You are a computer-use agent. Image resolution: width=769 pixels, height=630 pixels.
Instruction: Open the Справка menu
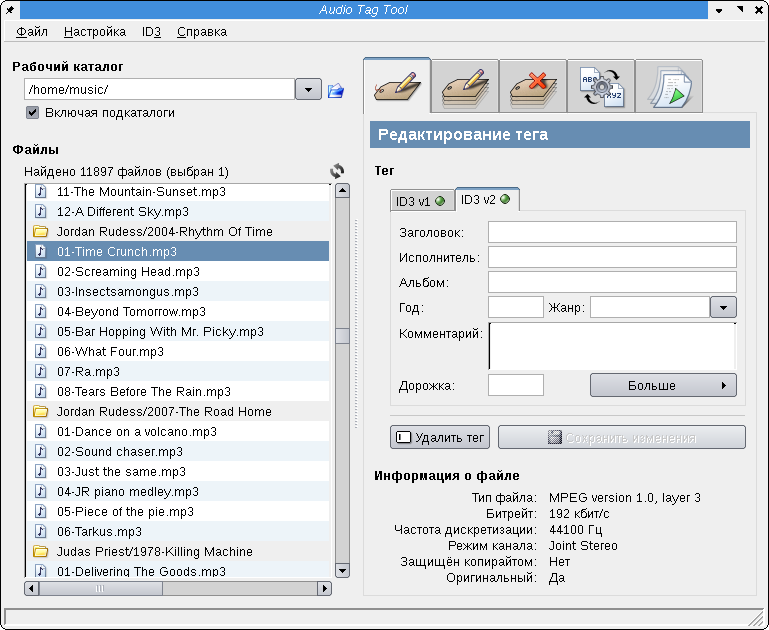click(x=202, y=32)
